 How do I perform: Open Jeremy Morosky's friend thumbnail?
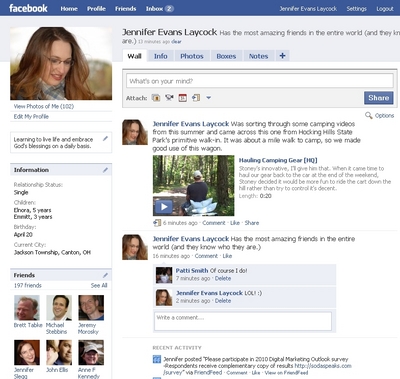(91, 308)
